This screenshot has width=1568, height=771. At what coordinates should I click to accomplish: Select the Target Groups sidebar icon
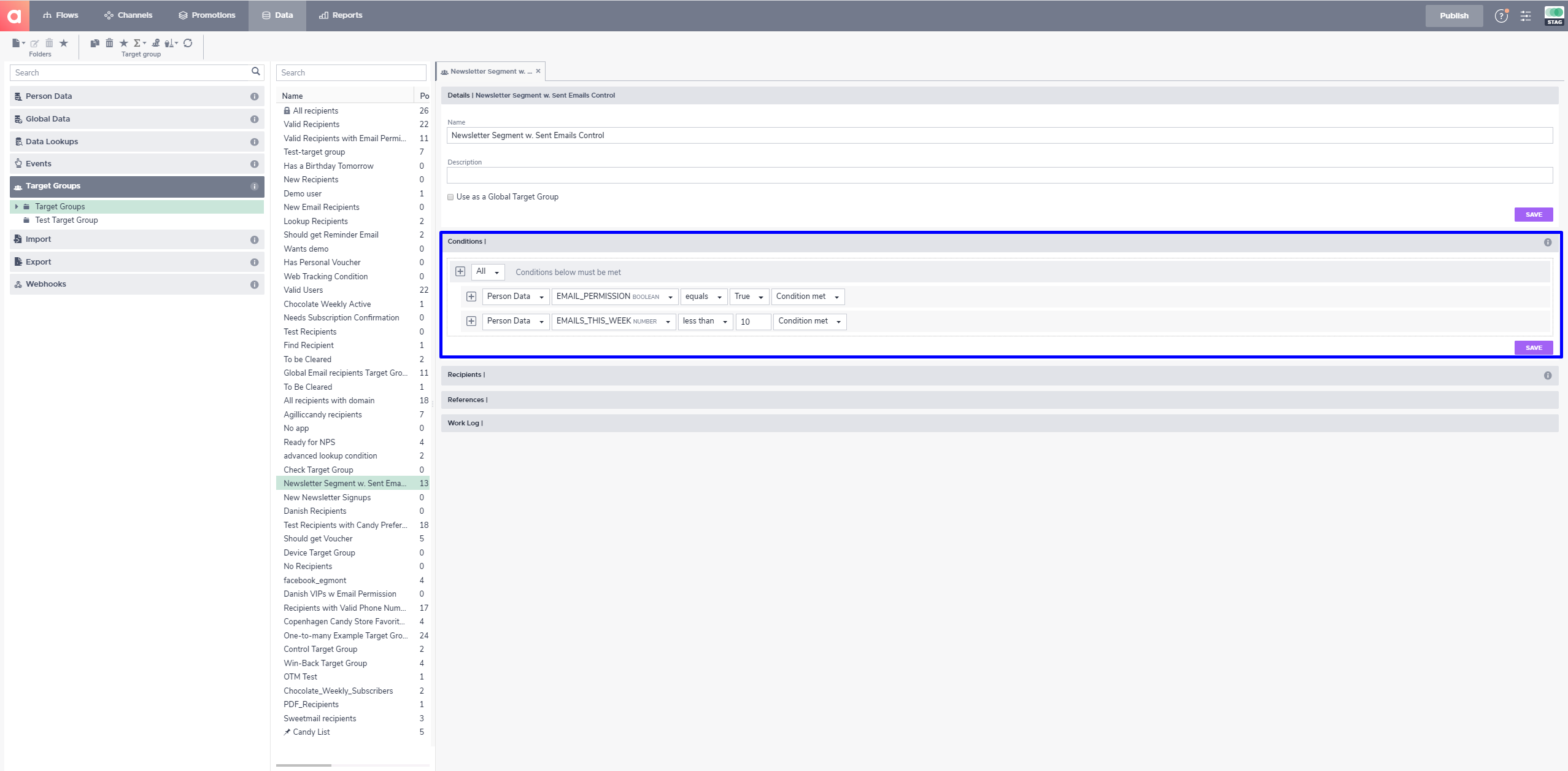[17, 186]
